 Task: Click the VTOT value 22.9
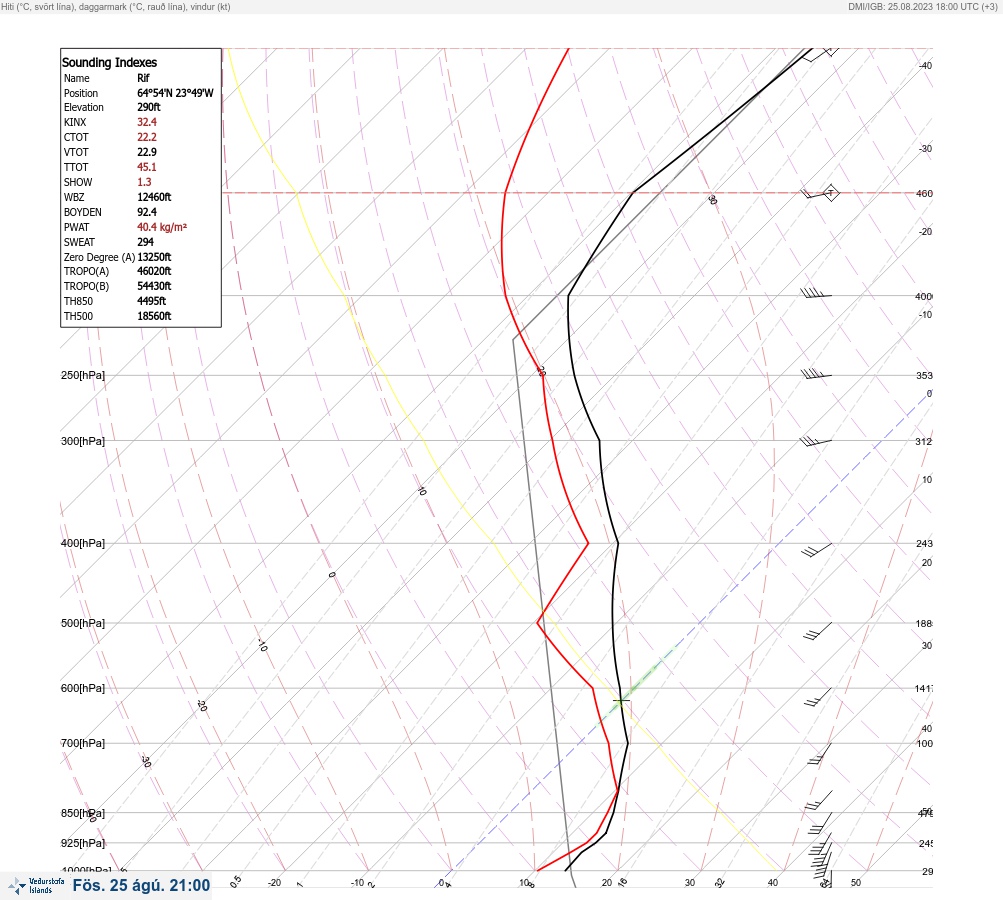tap(147, 152)
